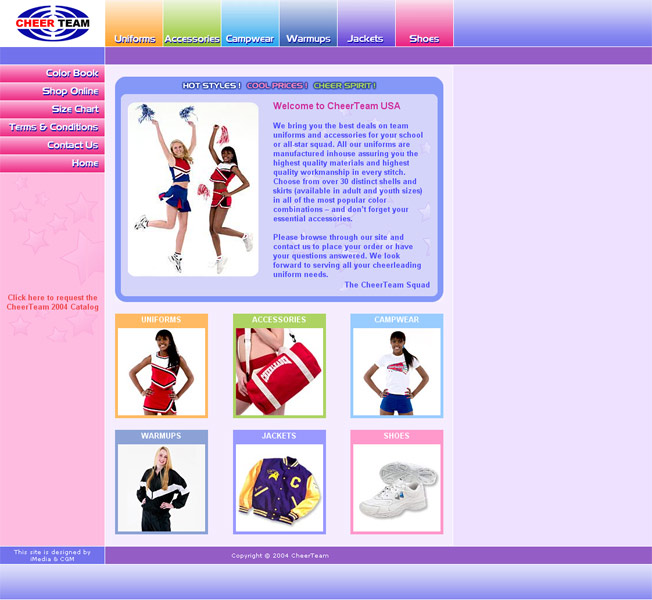This screenshot has width=652, height=600.
Task: Open the Jackets varsity jacket thumbnail
Action: 279,487
